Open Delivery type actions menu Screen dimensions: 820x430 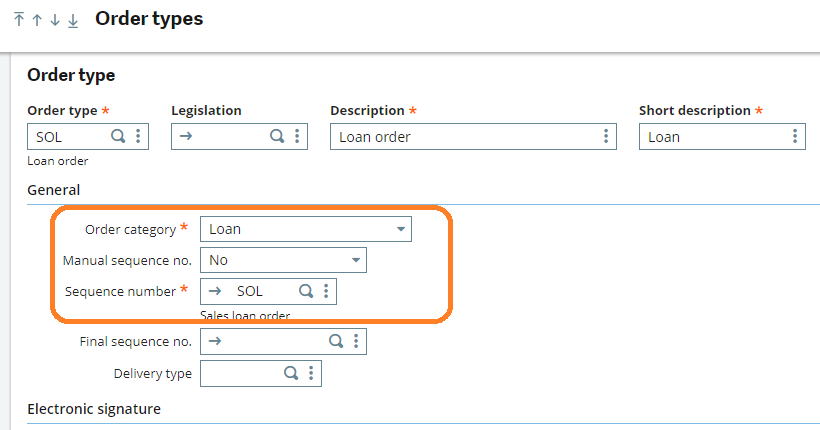tap(311, 373)
